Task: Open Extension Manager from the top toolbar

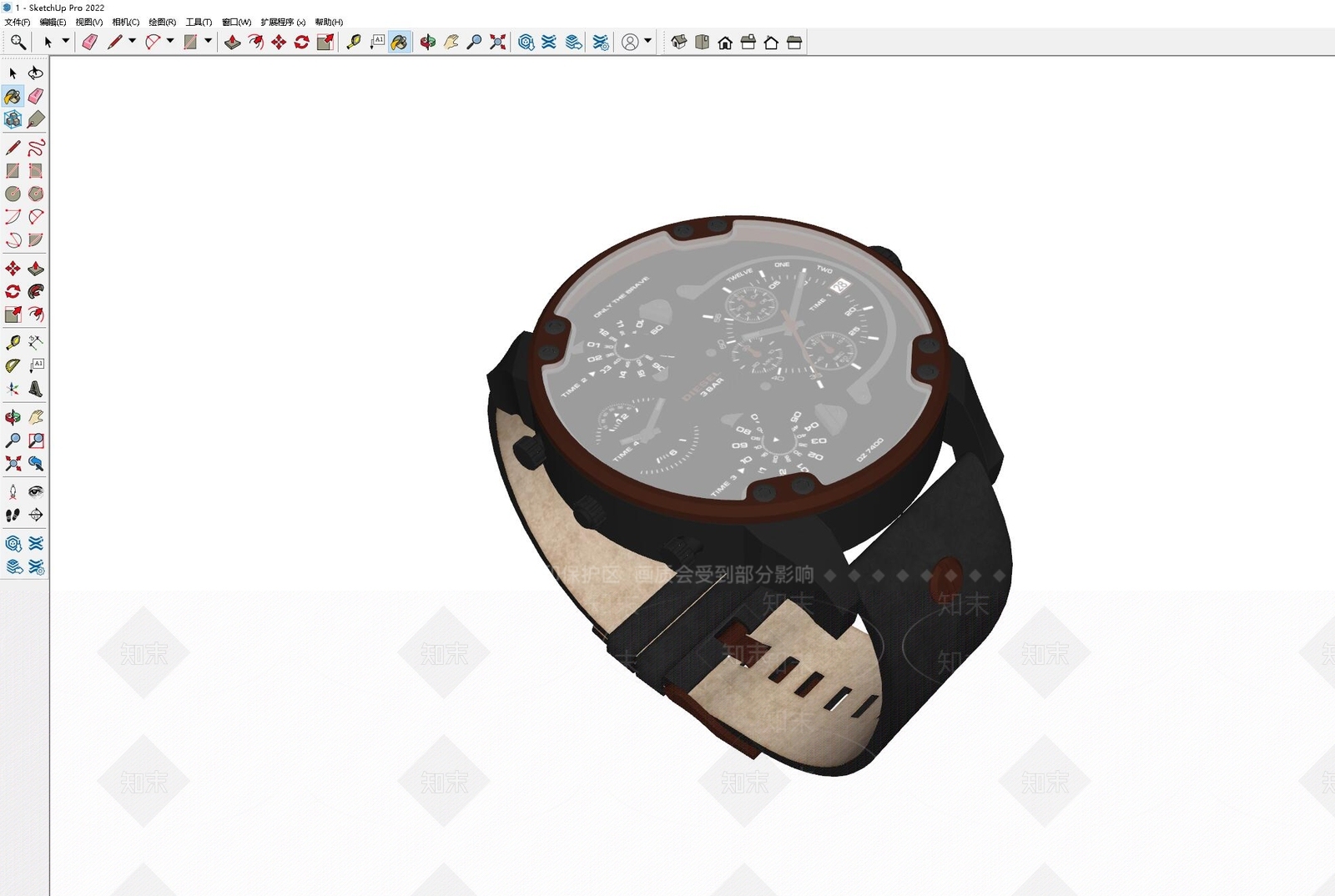Action: [x=601, y=43]
